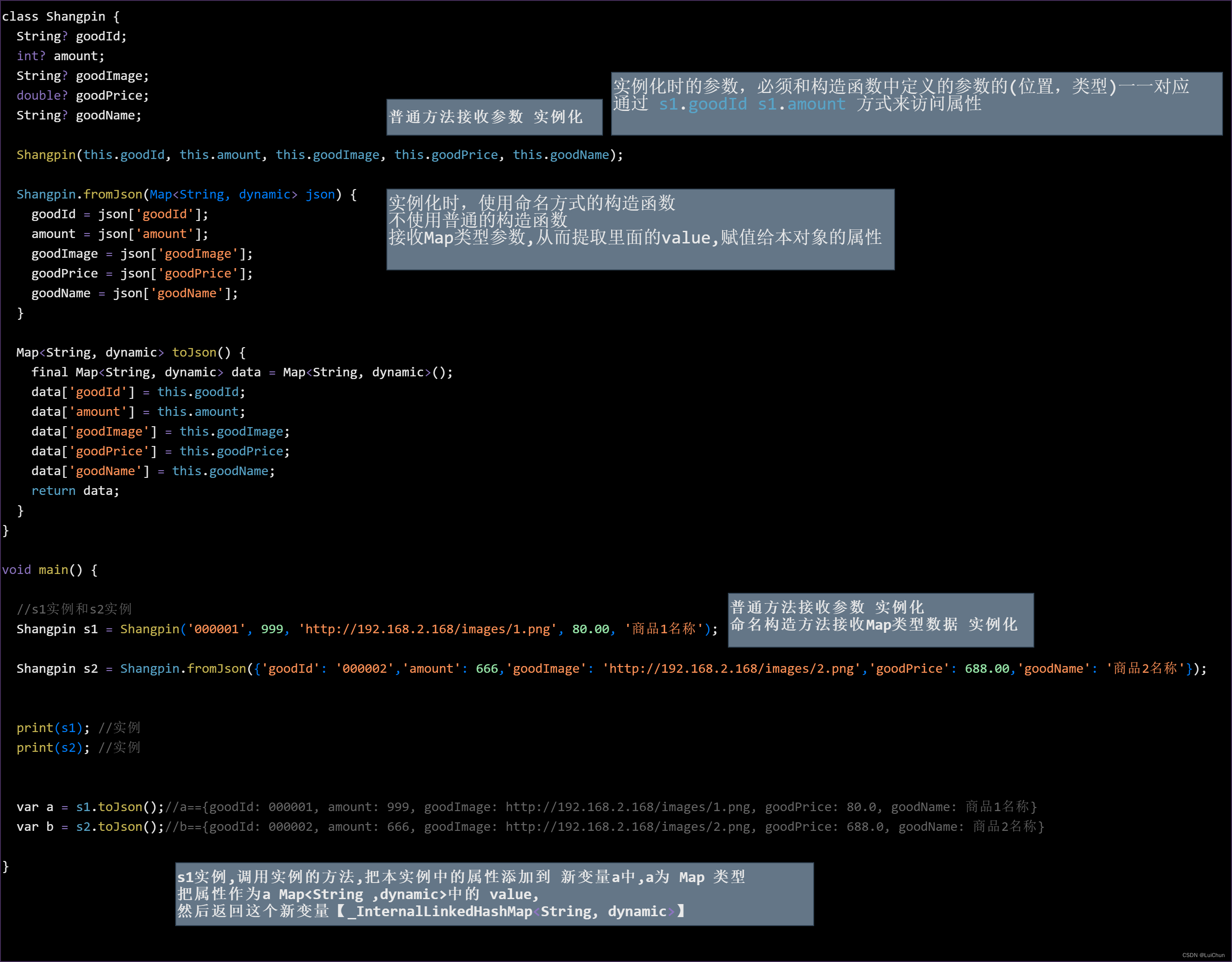1232x962 pixels.
Task: Click the 'String? goodImage;' field line
Action: tap(83, 75)
